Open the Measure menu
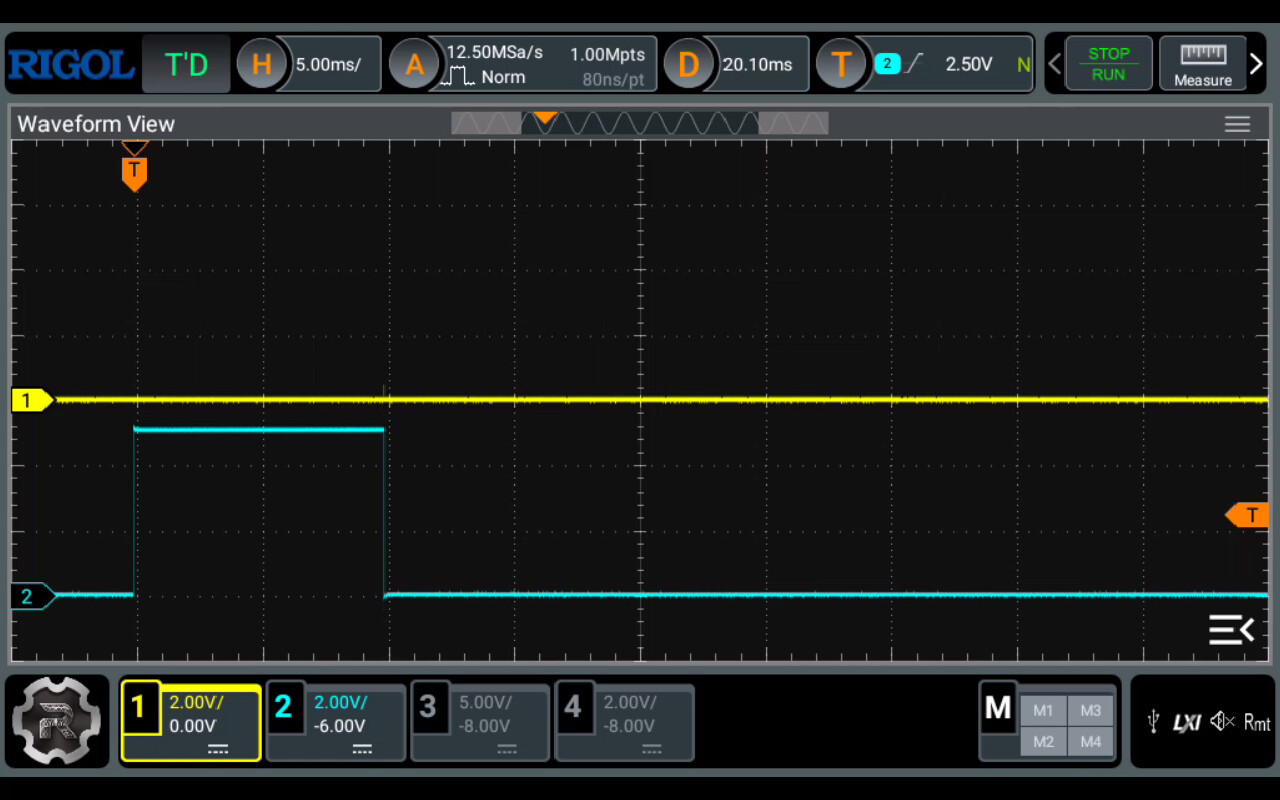Screen dimensions: 1280x800 pos(1203,64)
